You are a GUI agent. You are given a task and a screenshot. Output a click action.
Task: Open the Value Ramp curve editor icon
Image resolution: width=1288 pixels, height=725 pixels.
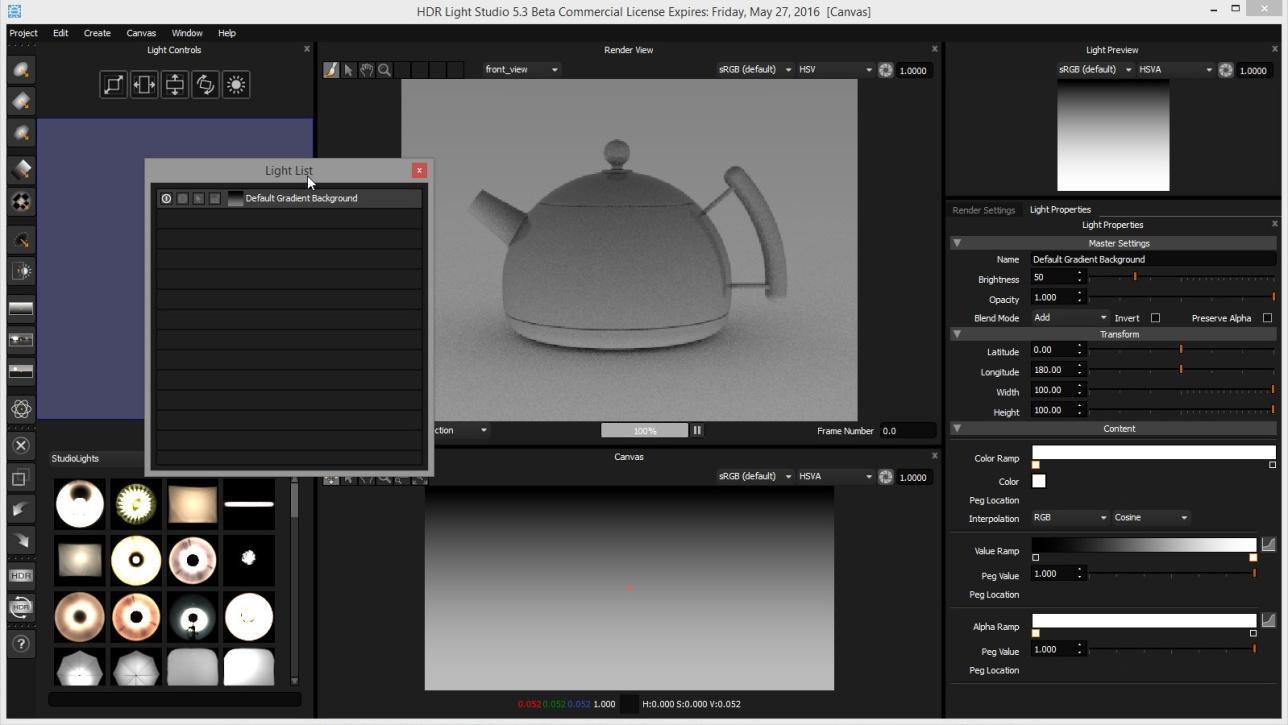(1268, 544)
